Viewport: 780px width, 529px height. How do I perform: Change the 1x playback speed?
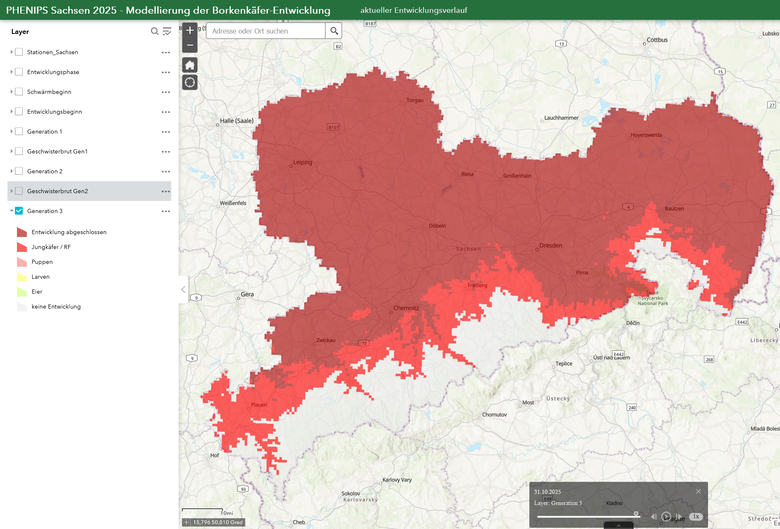(696, 517)
